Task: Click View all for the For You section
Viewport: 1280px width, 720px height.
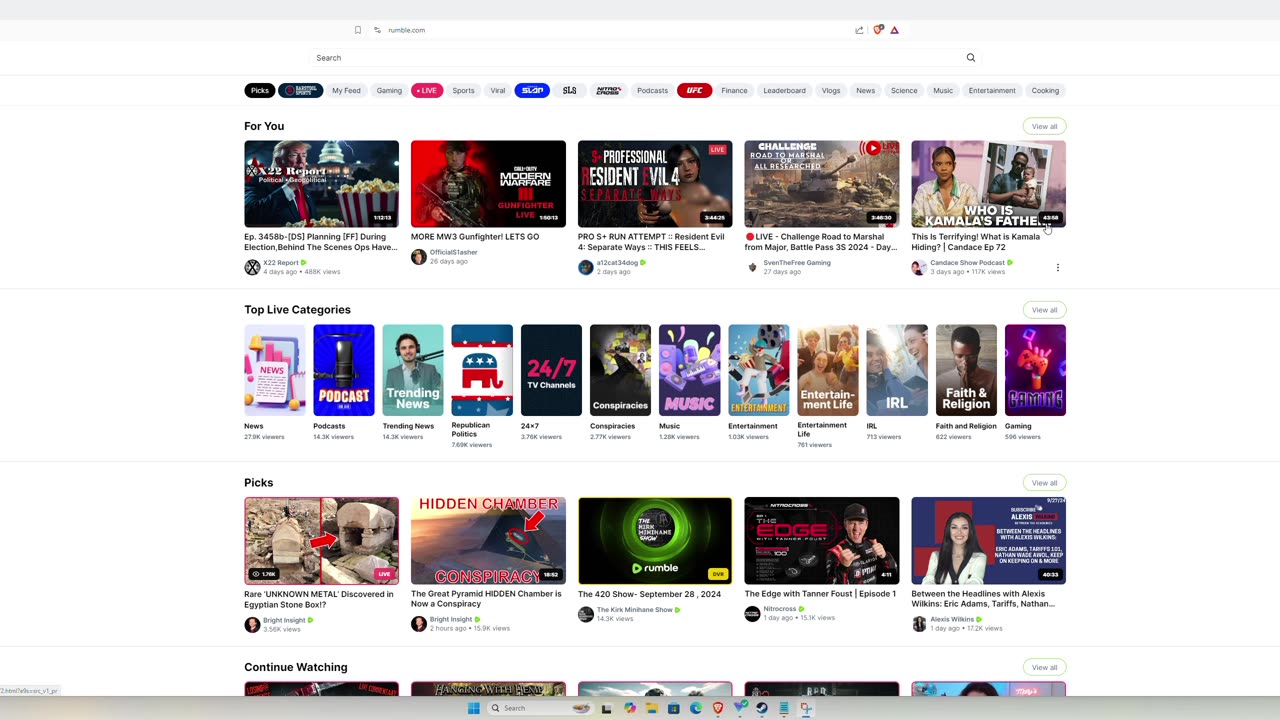Action: 1044,126
